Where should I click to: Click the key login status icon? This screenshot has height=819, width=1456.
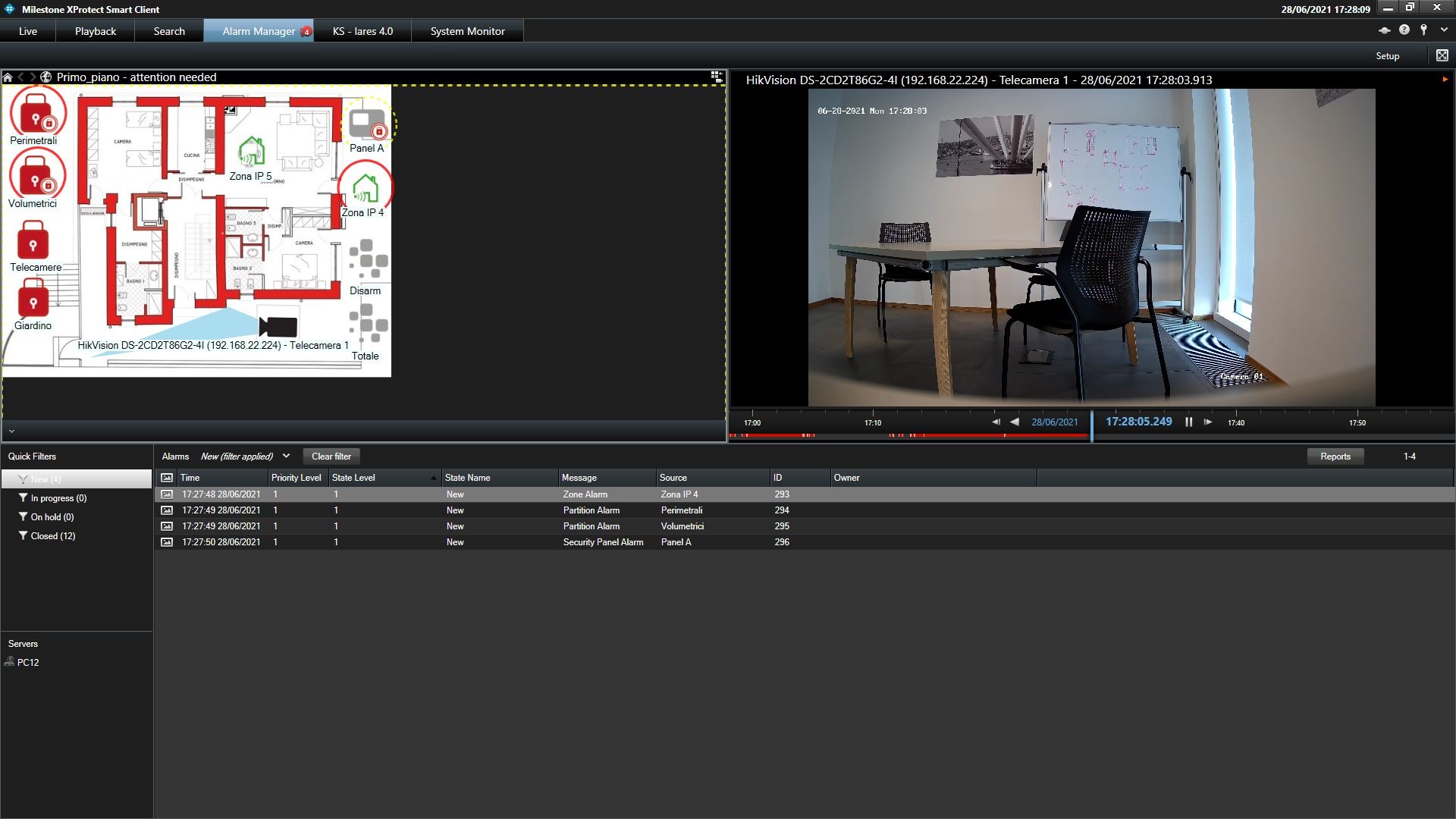point(1424,30)
